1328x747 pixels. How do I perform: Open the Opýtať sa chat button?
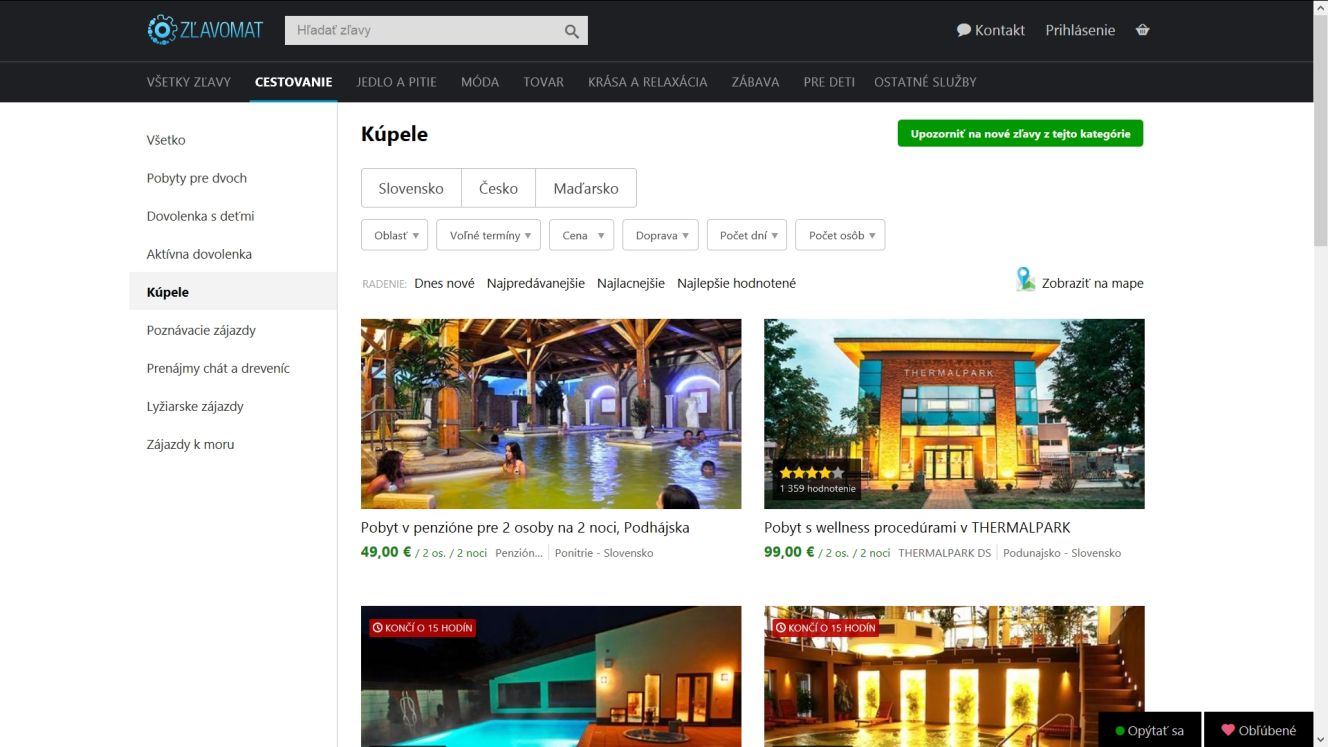[1150, 730]
